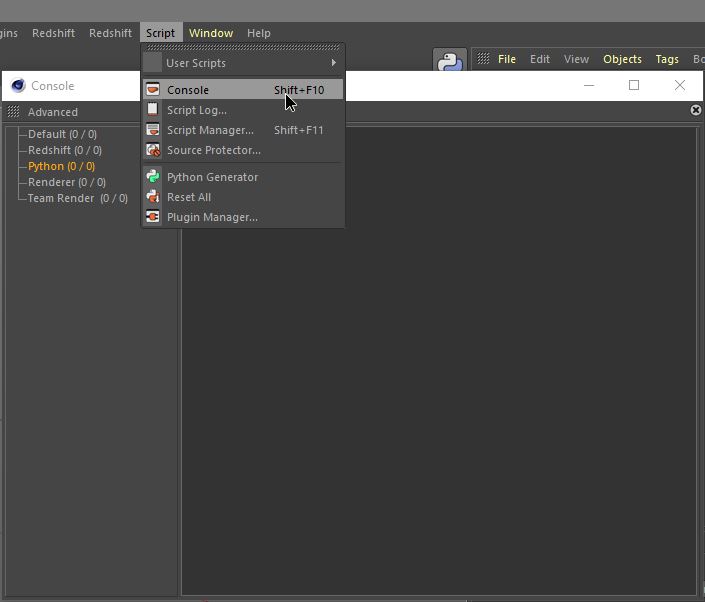Select Redshift category in console tree

point(64,150)
